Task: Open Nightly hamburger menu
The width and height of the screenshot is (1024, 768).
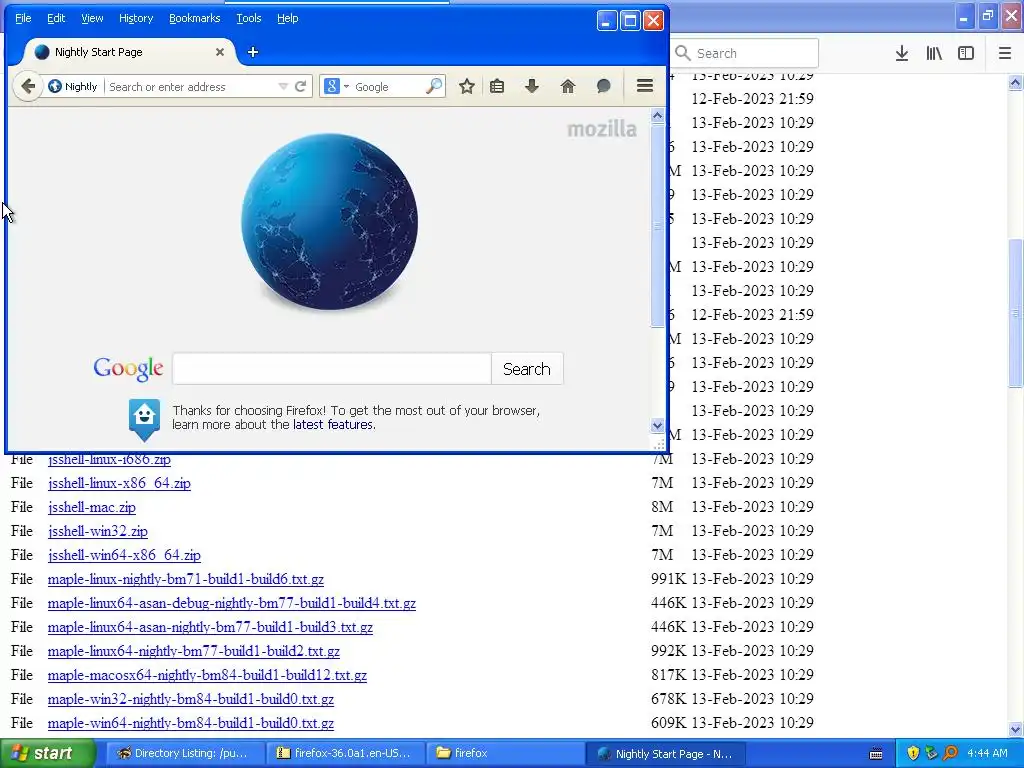Action: pyautogui.click(x=645, y=86)
